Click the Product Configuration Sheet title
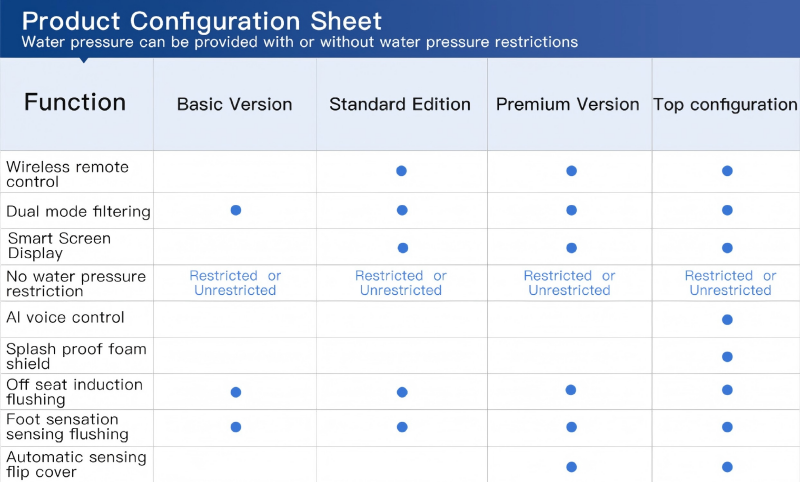This screenshot has width=800, height=482. [x=201, y=21]
